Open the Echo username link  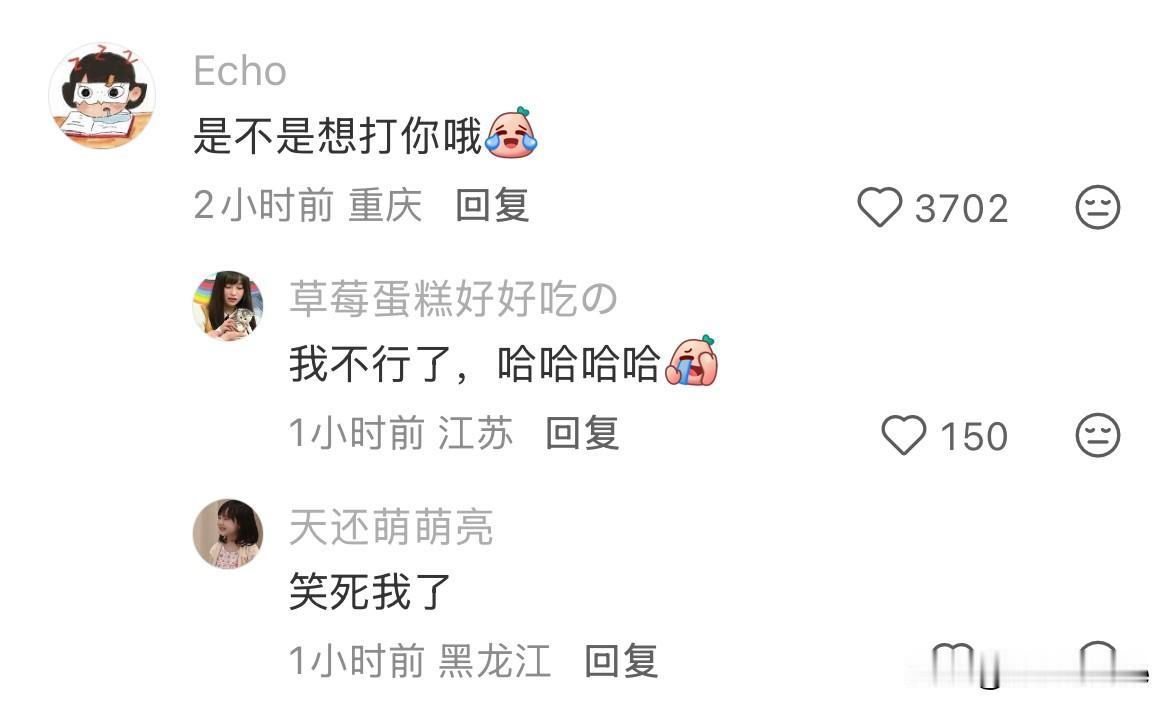point(240,72)
